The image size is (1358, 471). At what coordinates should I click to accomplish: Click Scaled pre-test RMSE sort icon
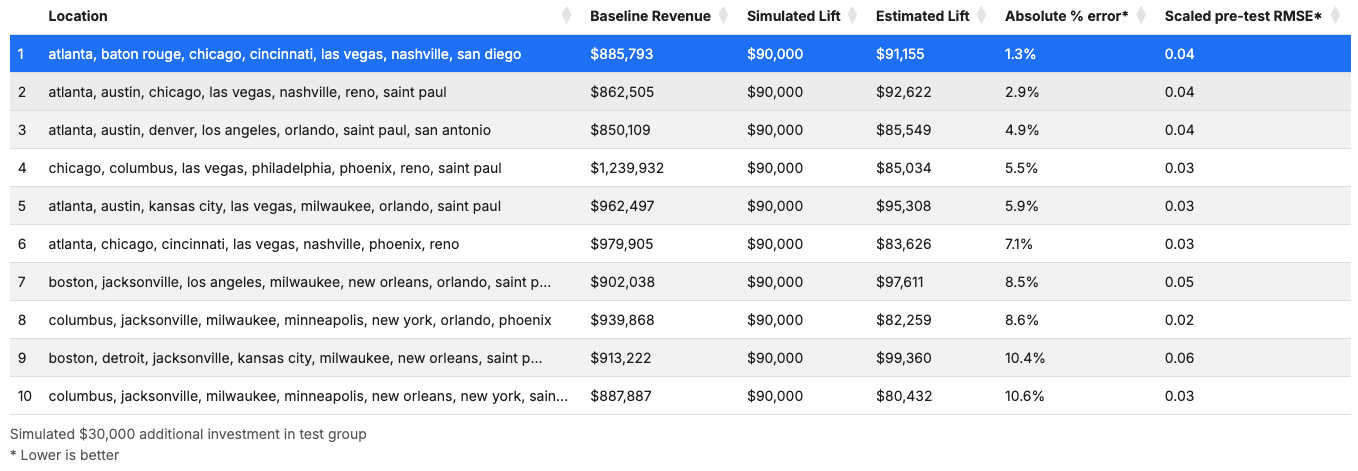1334,16
